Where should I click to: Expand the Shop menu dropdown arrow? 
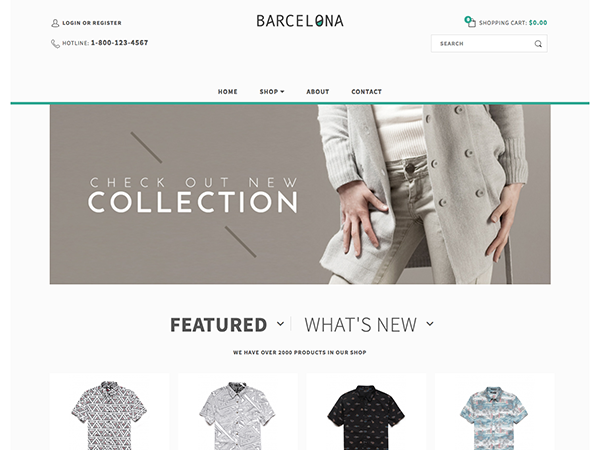pos(282,92)
